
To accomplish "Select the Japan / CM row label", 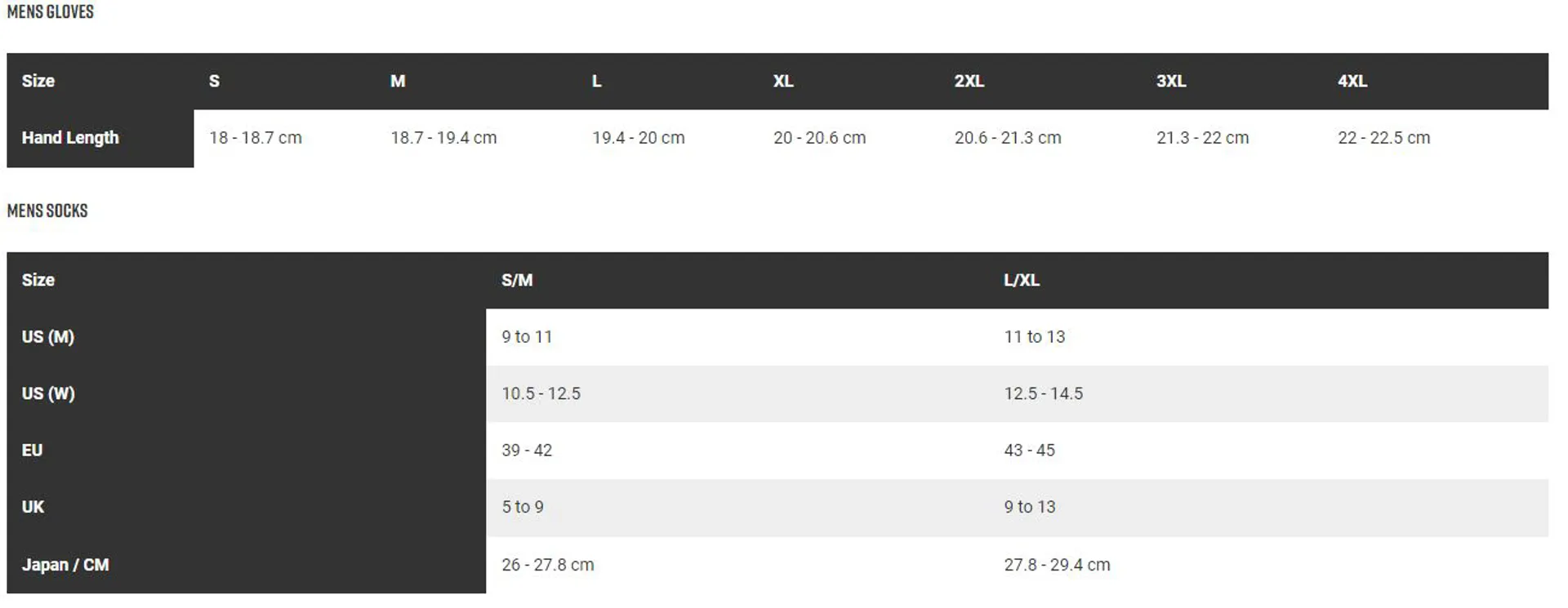I will [x=65, y=565].
